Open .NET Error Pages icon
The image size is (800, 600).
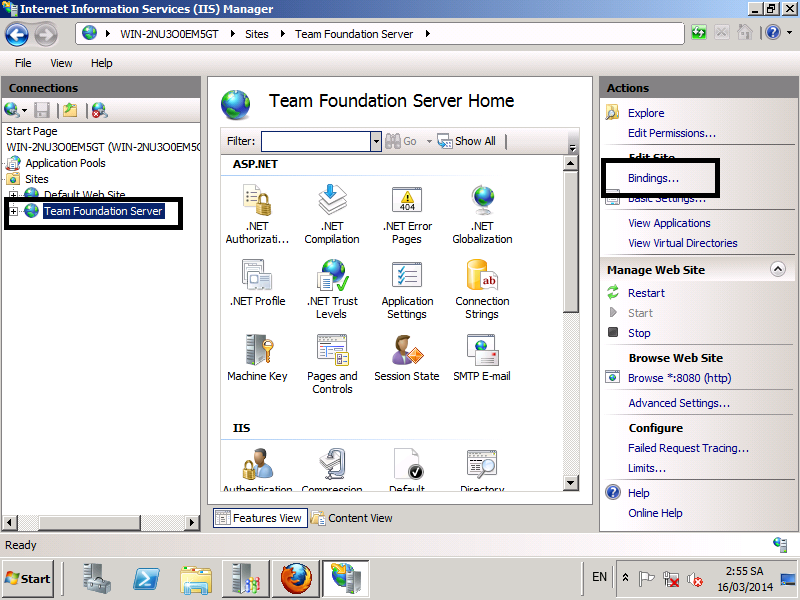coord(407,214)
